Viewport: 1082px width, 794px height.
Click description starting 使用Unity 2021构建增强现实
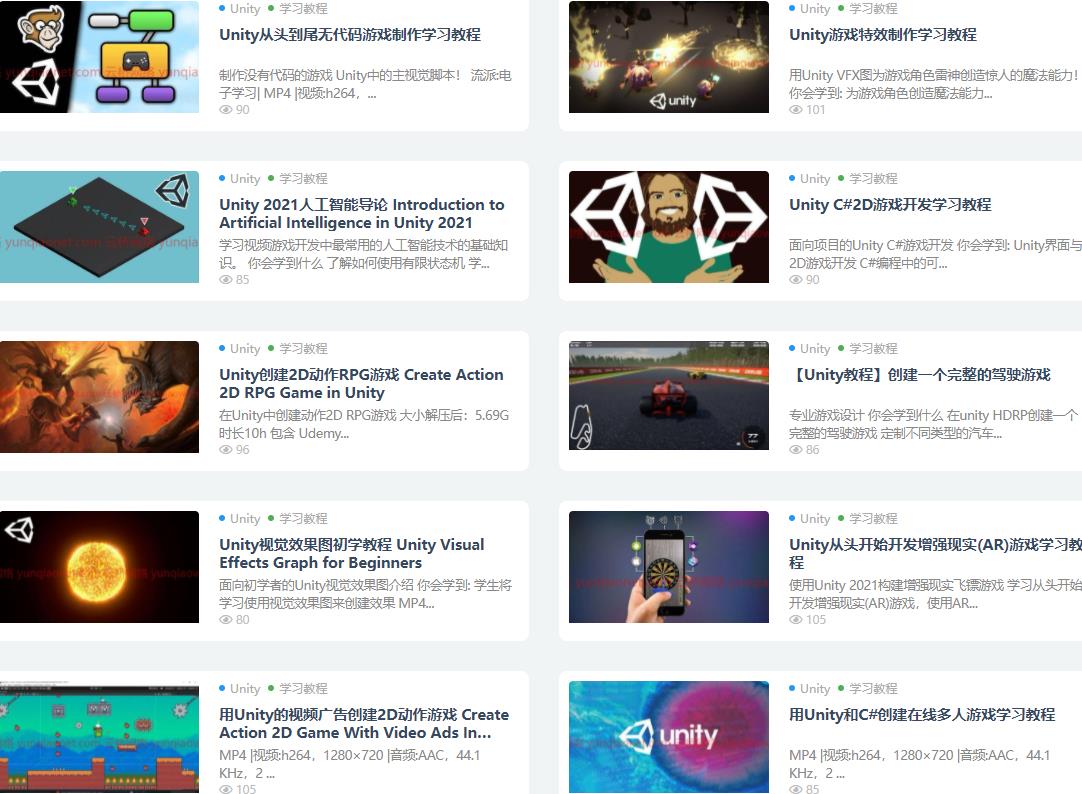coord(935,594)
